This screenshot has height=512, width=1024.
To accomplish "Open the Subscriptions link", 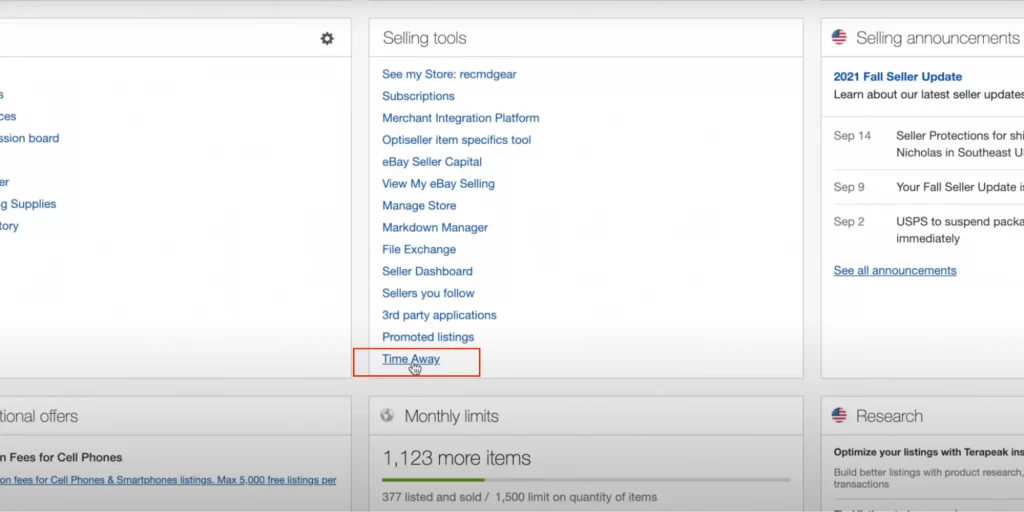I will click(x=418, y=96).
